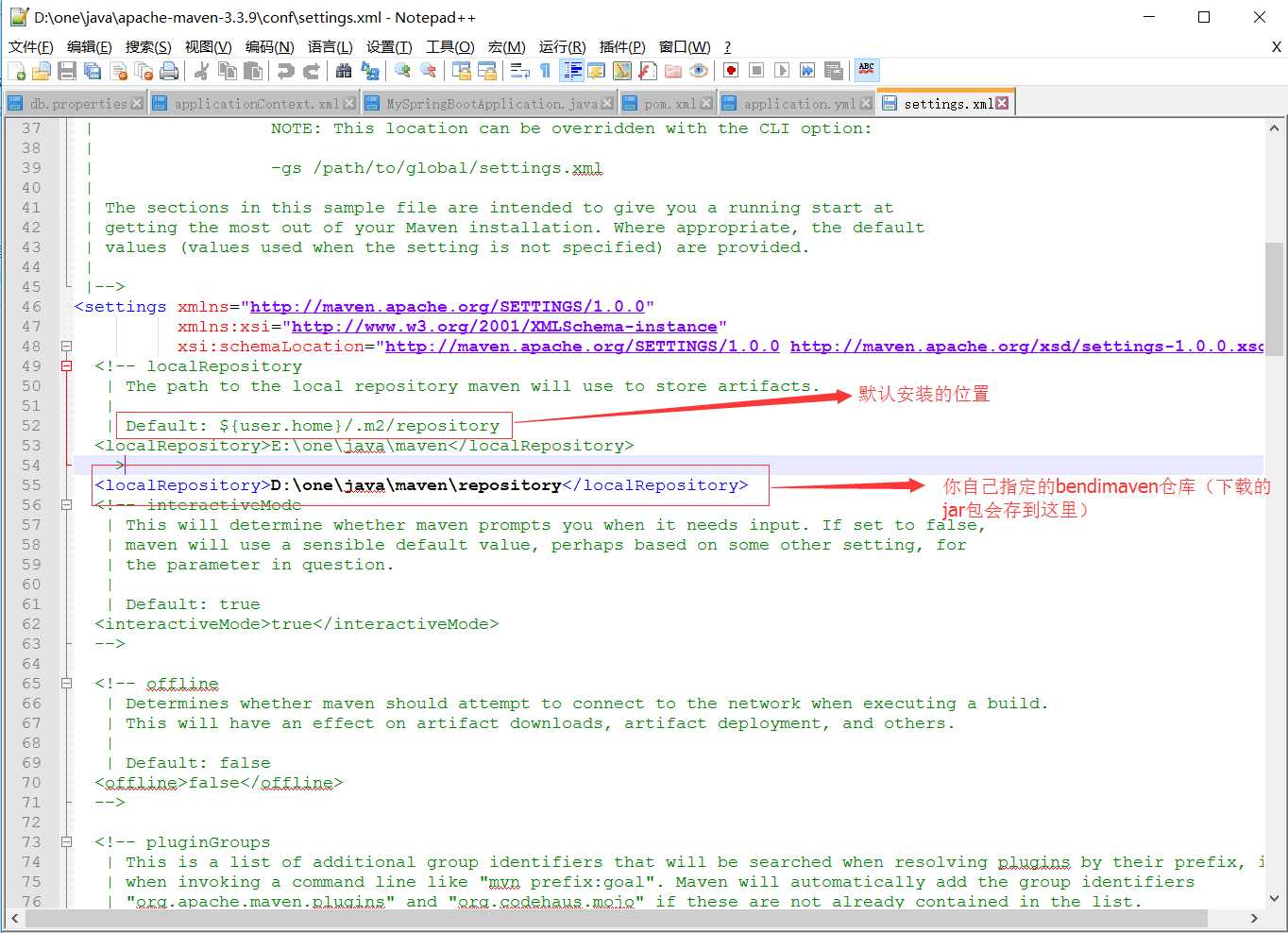The height and width of the screenshot is (933, 1288).
Task: Close the application.yml tab
Action: tap(866, 104)
